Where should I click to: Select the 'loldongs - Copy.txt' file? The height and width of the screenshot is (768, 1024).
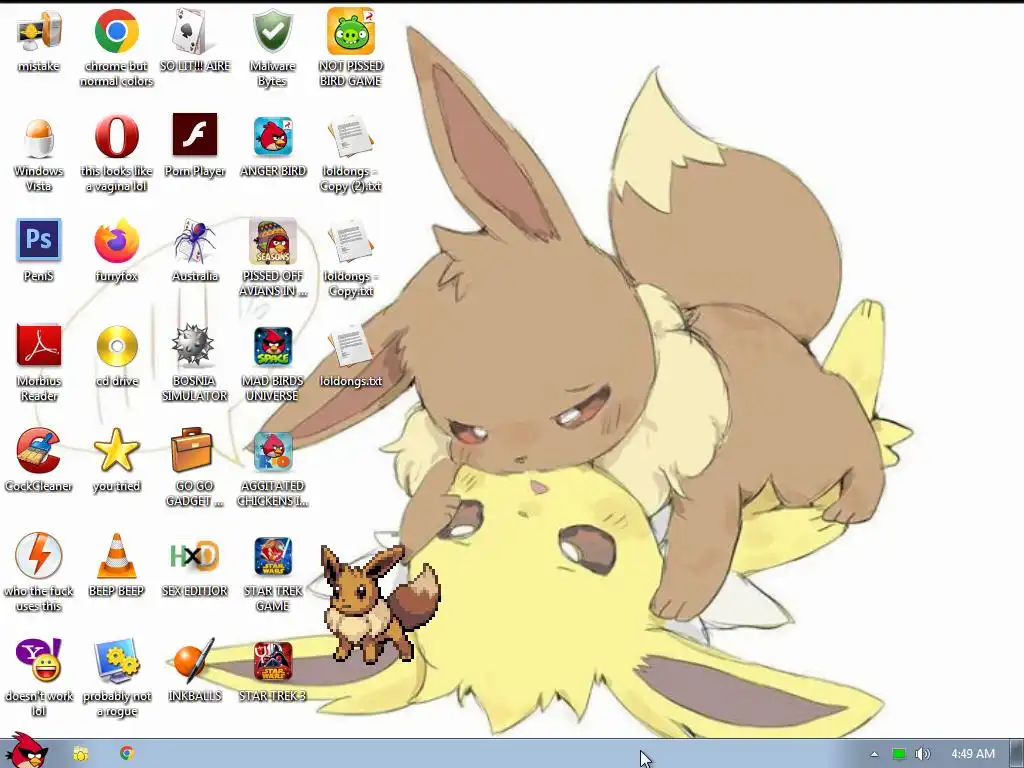tap(351, 242)
